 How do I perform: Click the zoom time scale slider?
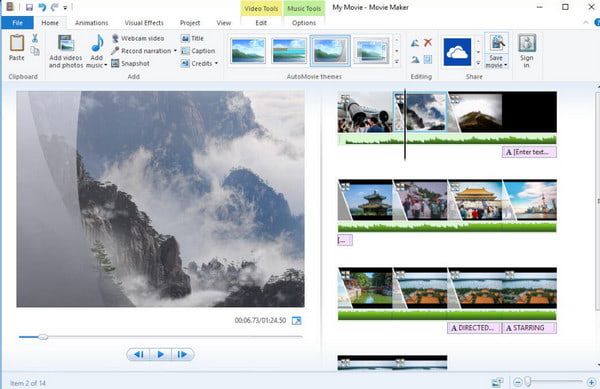pyautogui.click(x=528, y=382)
